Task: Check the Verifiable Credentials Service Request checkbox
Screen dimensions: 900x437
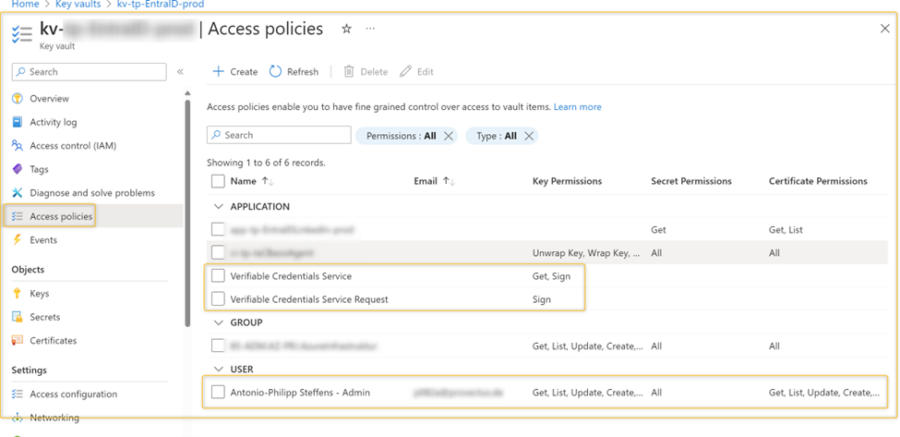Action: (218, 299)
